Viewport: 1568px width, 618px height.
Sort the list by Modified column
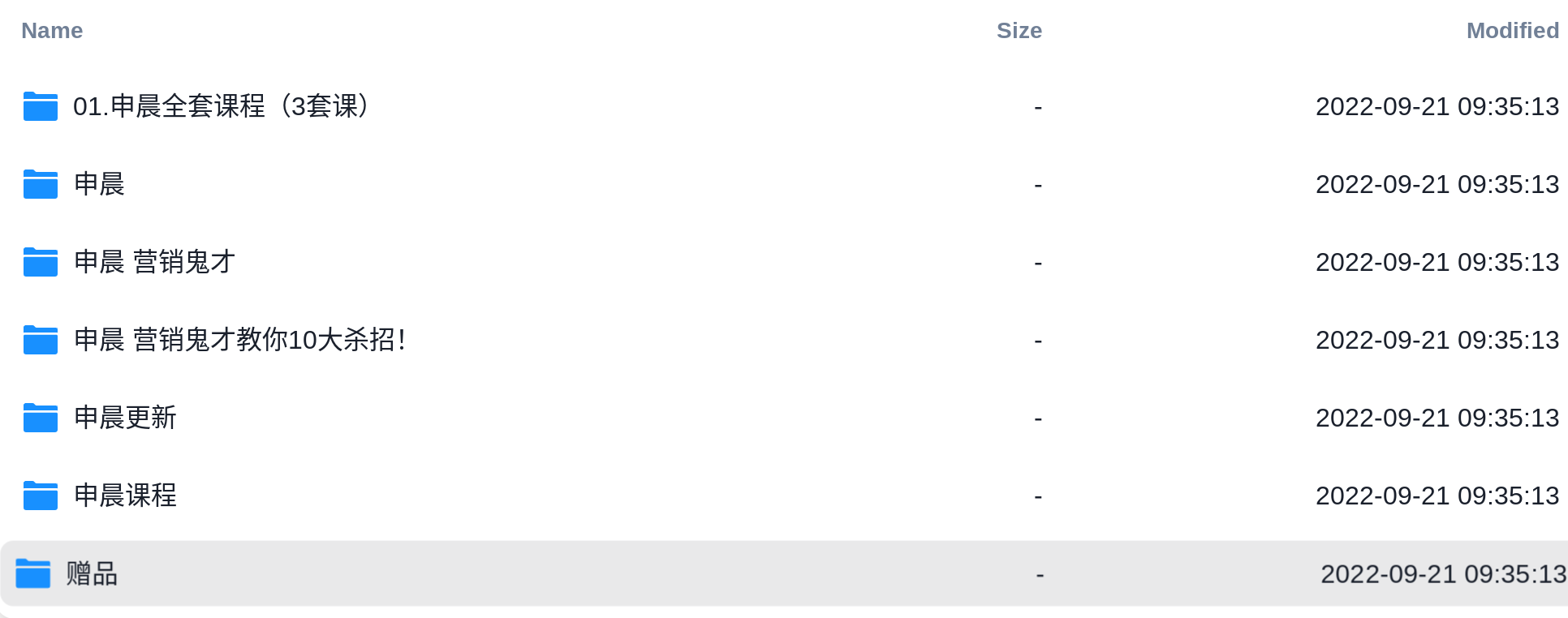[x=1513, y=31]
